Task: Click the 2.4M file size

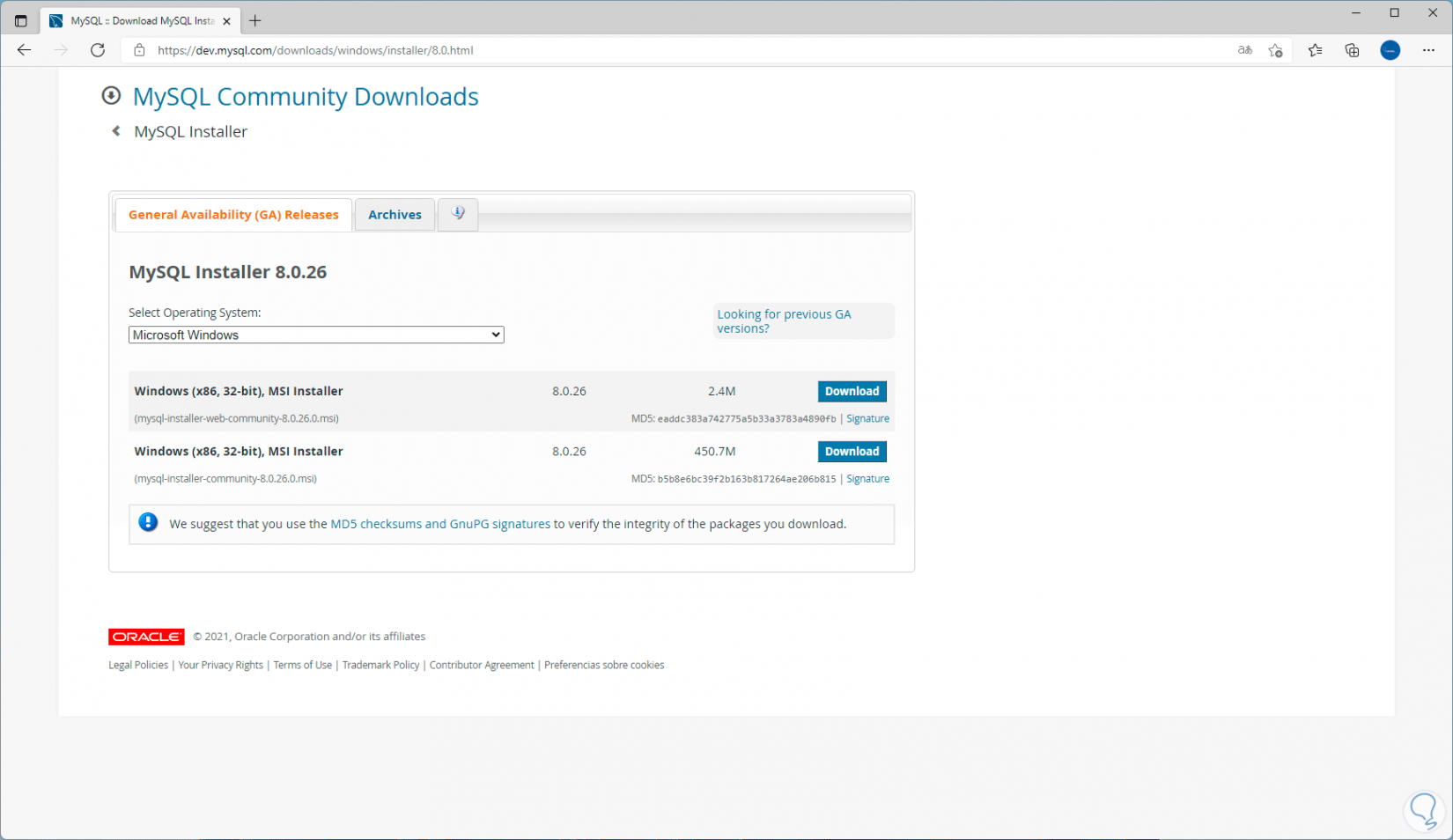Action: click(721, 391)
